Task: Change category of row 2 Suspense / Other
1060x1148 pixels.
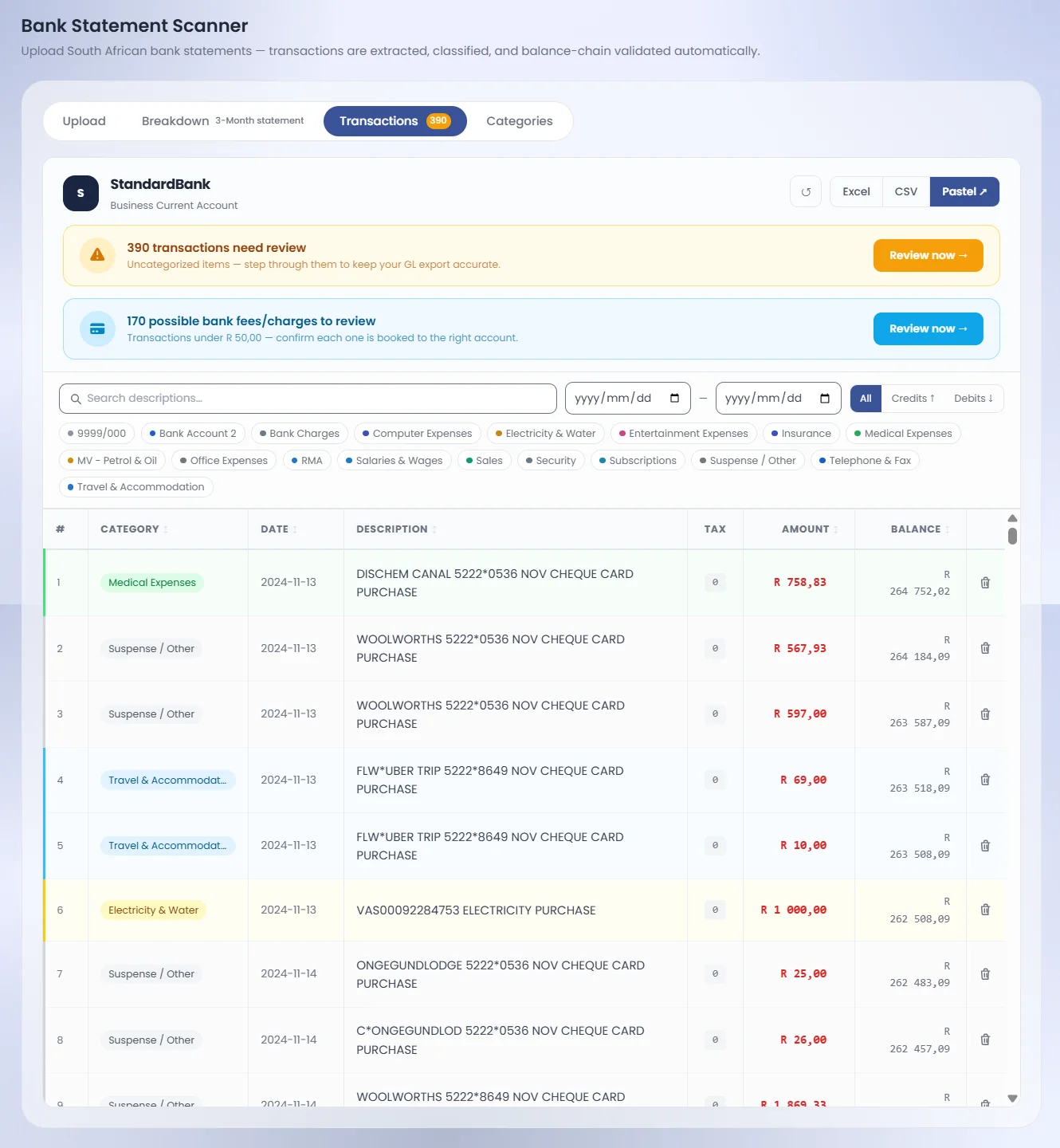Action: [151, 649]
